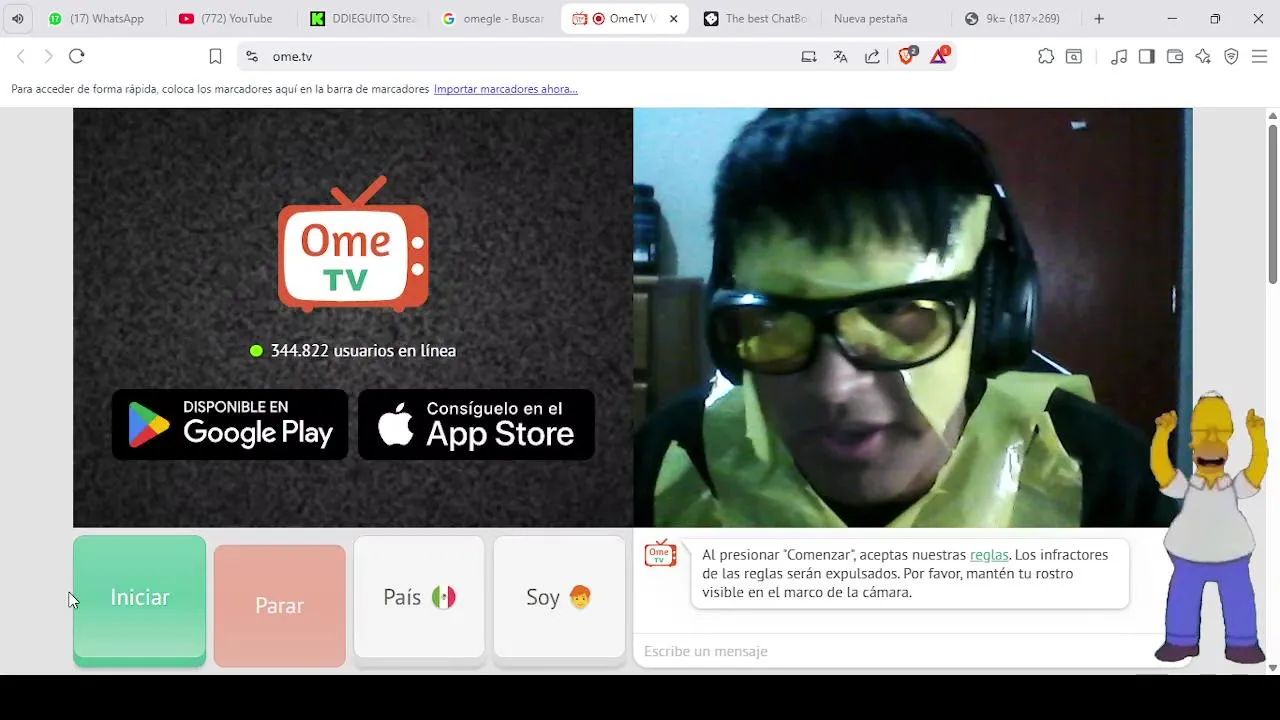Bookmark this page with the bookmark icon
The height and width of the screenshot is (720, 1280).
tap(215, 57)
